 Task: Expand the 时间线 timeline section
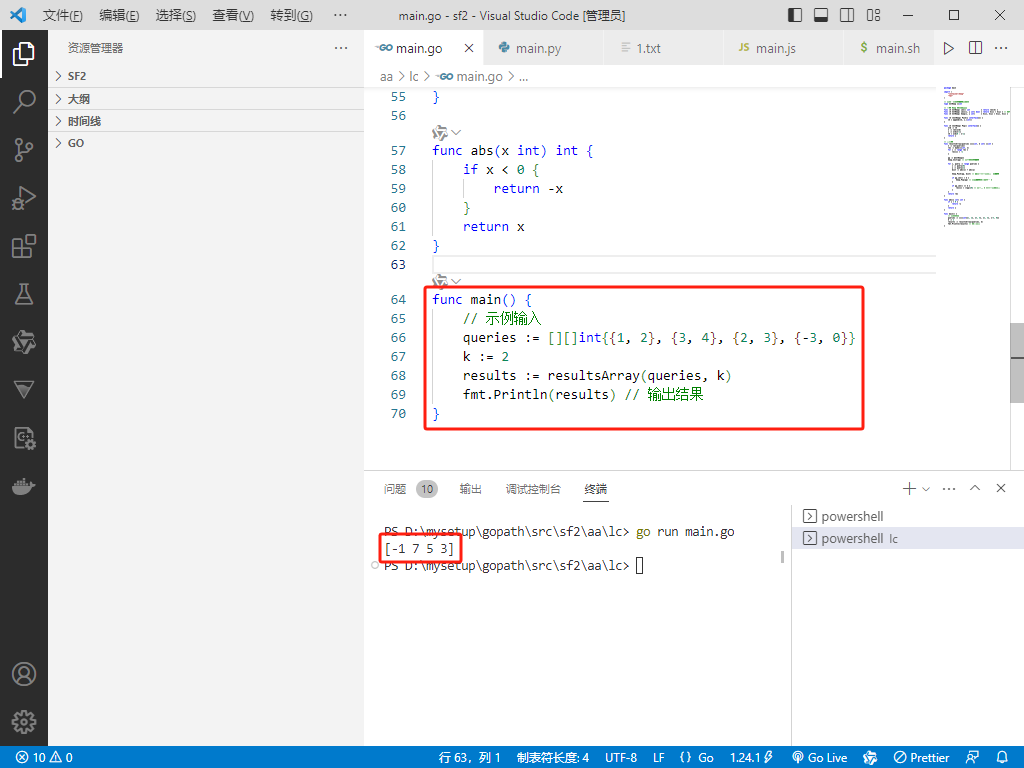click(206, 121)
